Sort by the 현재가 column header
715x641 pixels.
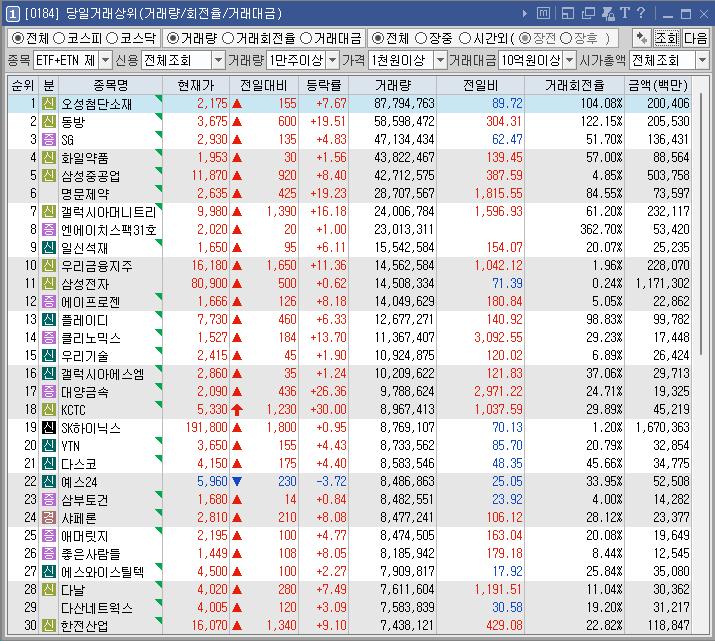pos(196,85)
